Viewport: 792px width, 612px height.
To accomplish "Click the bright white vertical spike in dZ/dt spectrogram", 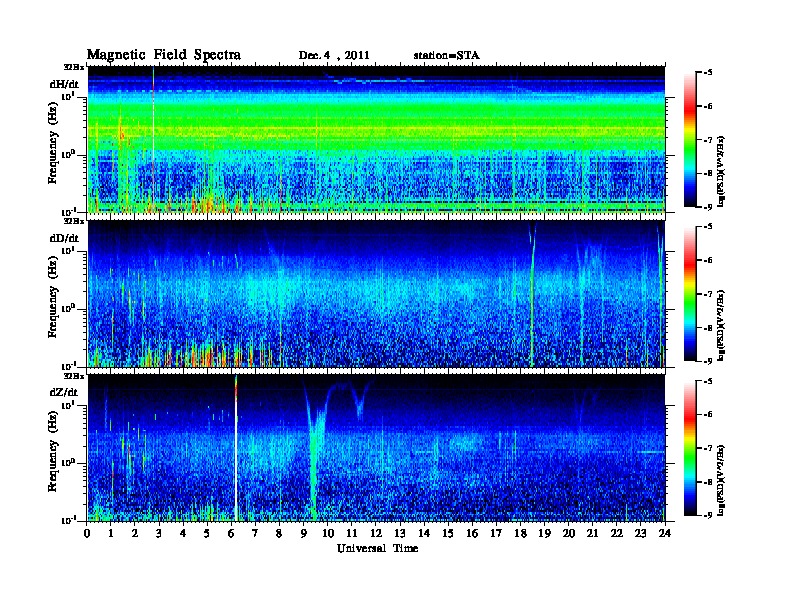I will click(236, 448).
